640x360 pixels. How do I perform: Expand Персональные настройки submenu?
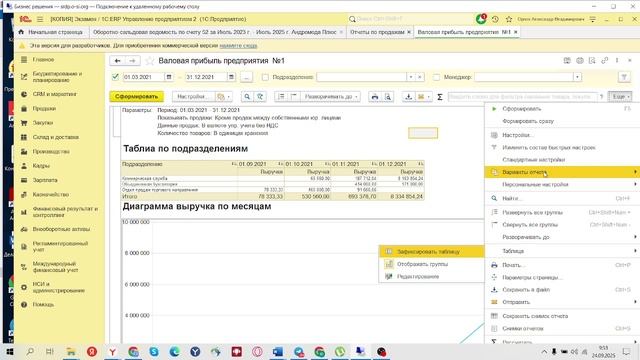(562, 184)
